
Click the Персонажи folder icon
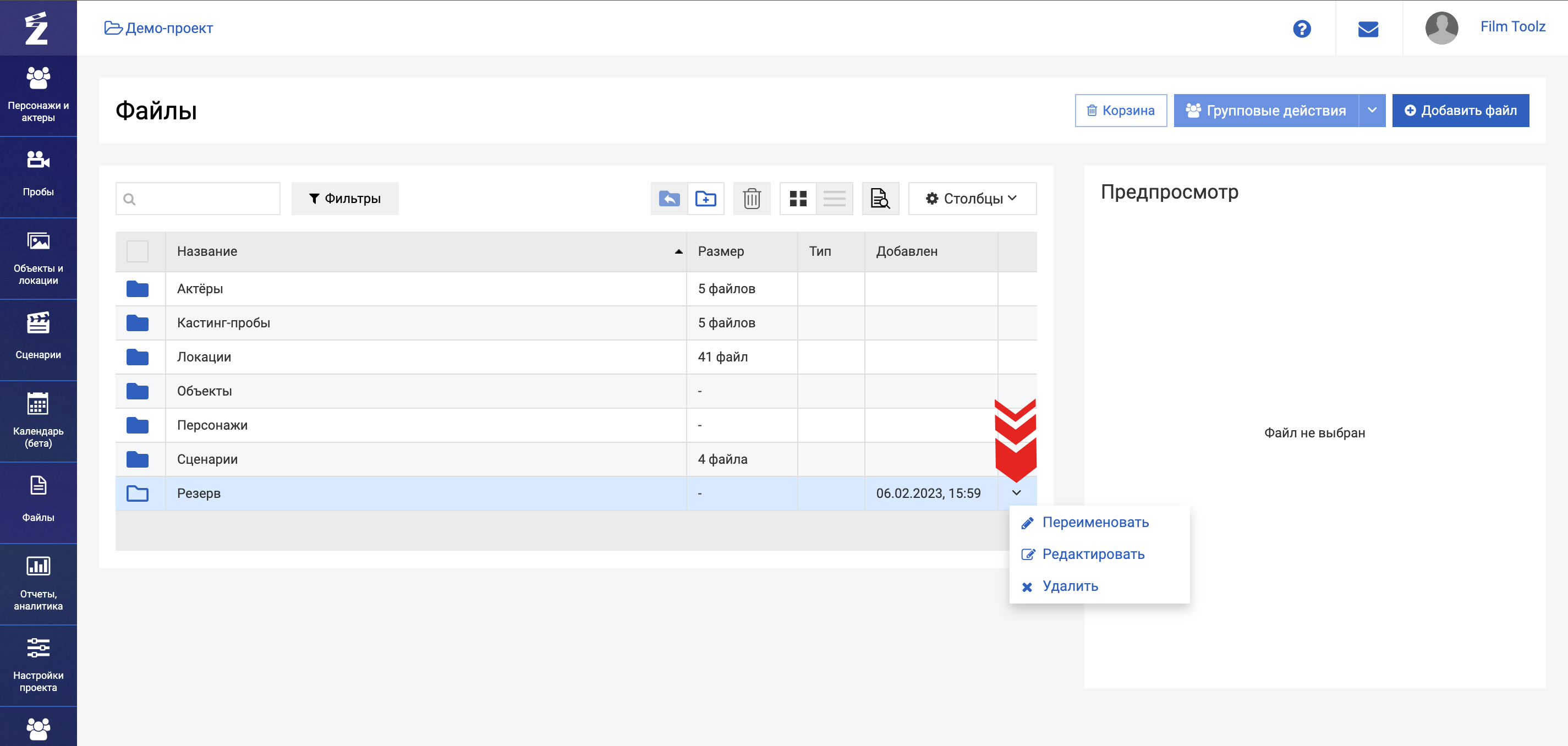[138, 425]
